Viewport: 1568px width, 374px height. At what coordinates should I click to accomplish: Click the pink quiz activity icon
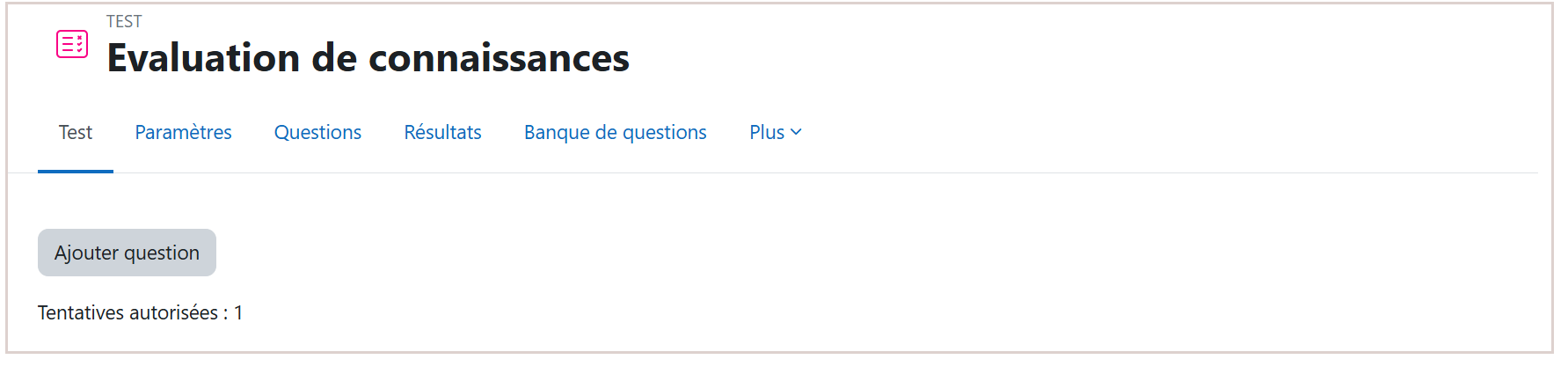[72, 44]
